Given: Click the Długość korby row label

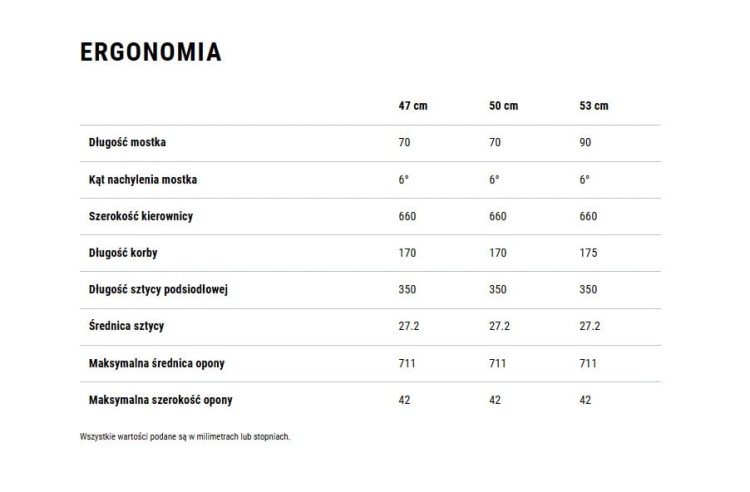Looking at the screenshot, I should coord(123,253).
